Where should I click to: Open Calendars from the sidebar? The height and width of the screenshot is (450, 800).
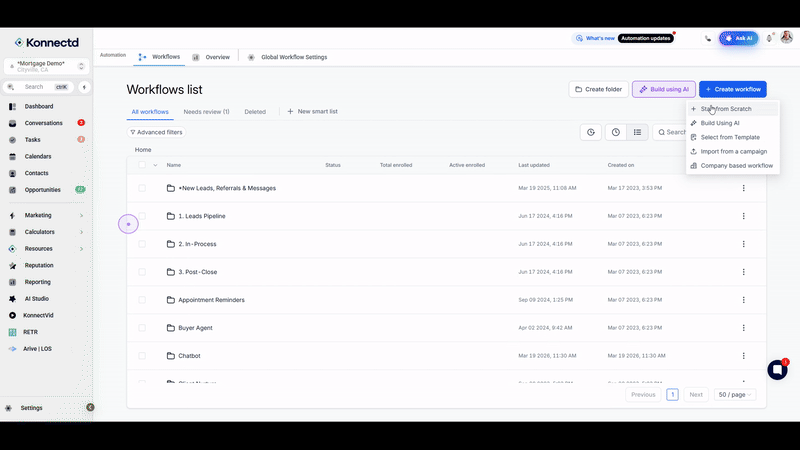[38, 157]
